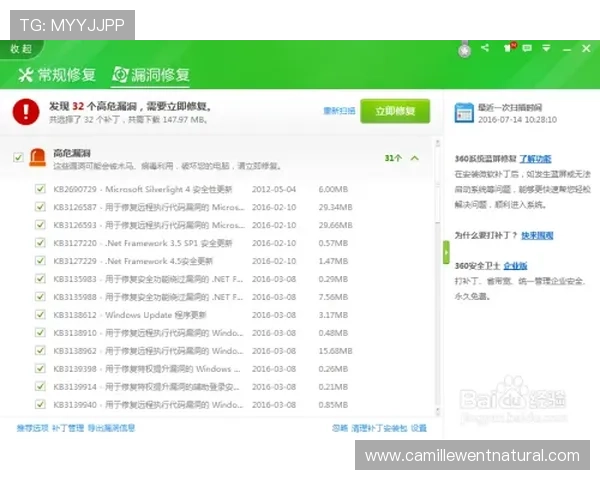Open the feedback message icon

tap(527, 48)
